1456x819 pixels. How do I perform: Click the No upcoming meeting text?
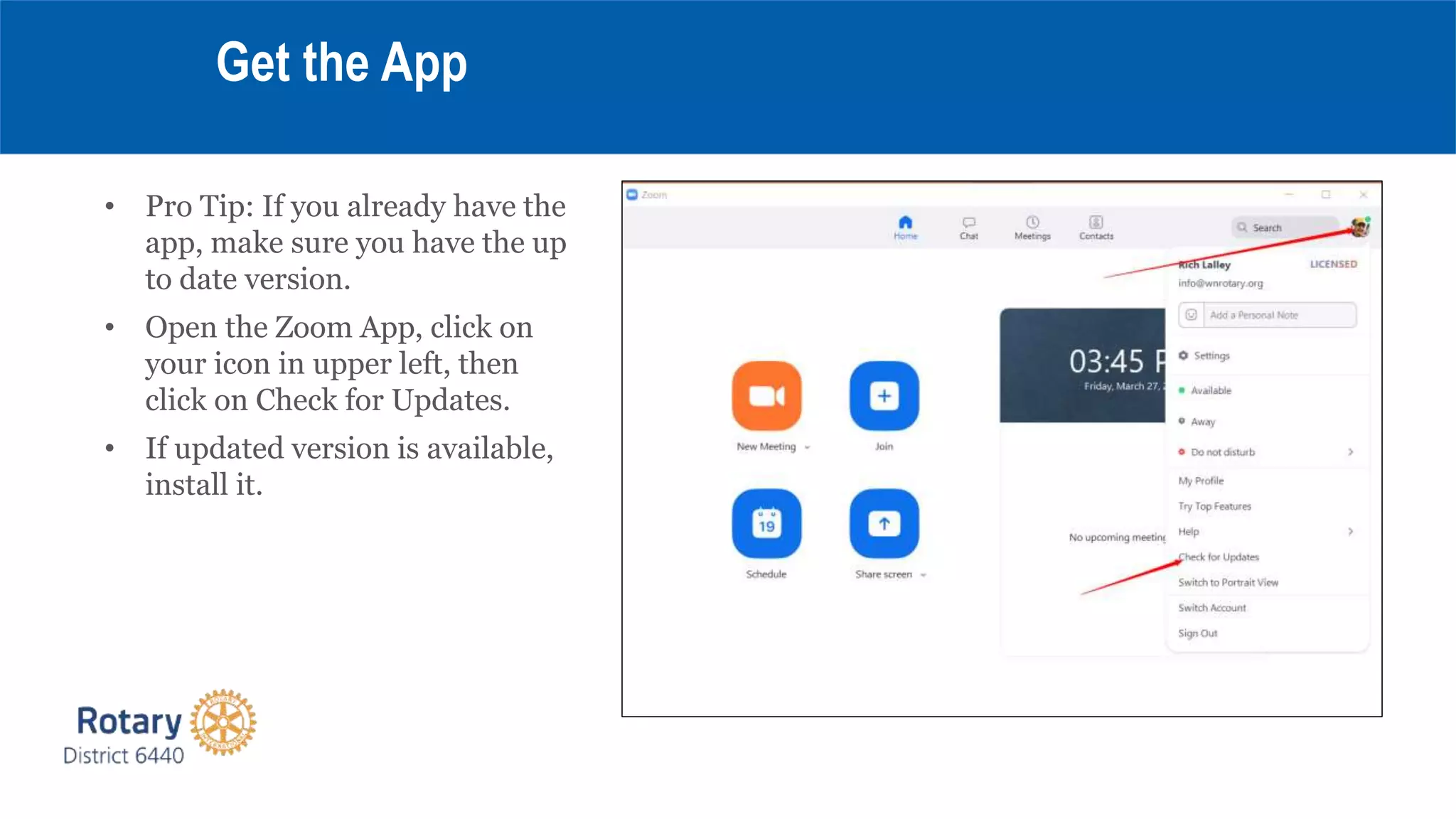tap(1117, 537)
